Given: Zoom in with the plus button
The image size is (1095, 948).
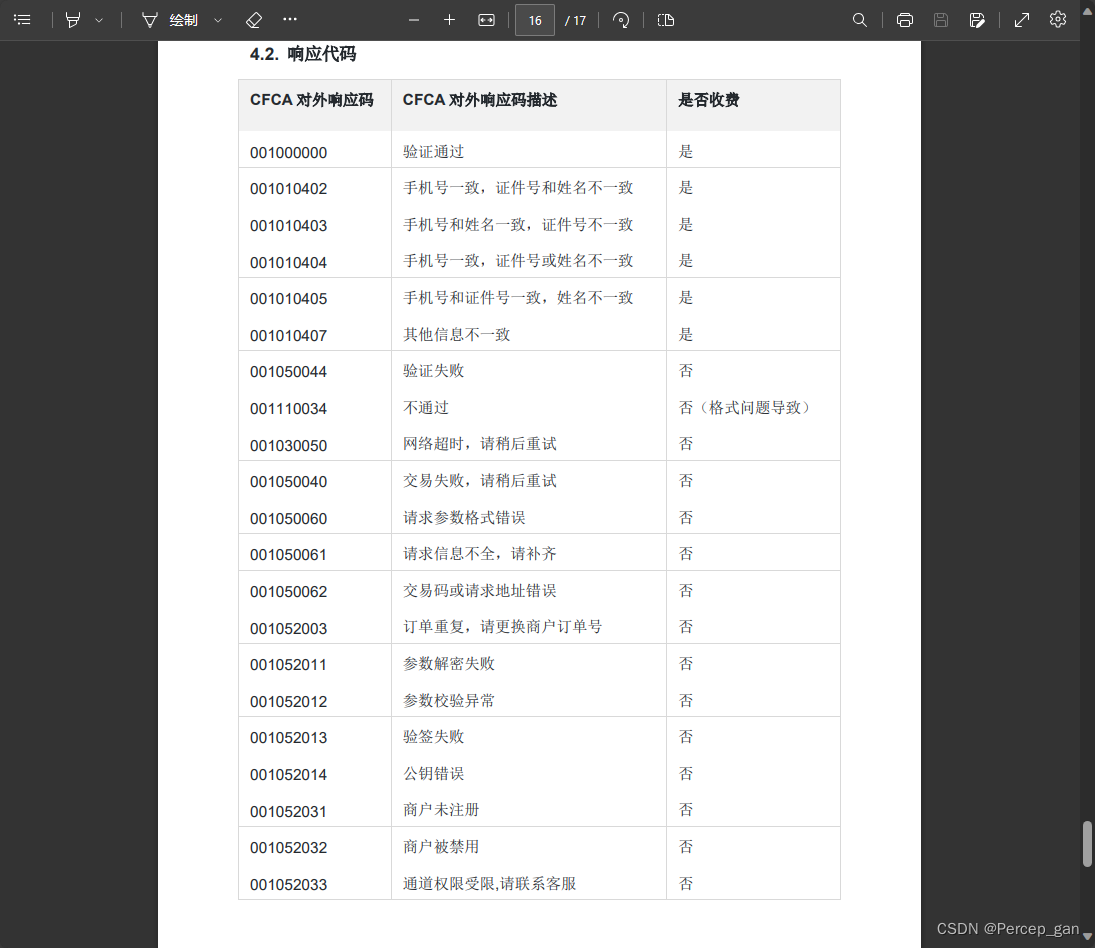Looking at the screenshot, I should point(450,20).
